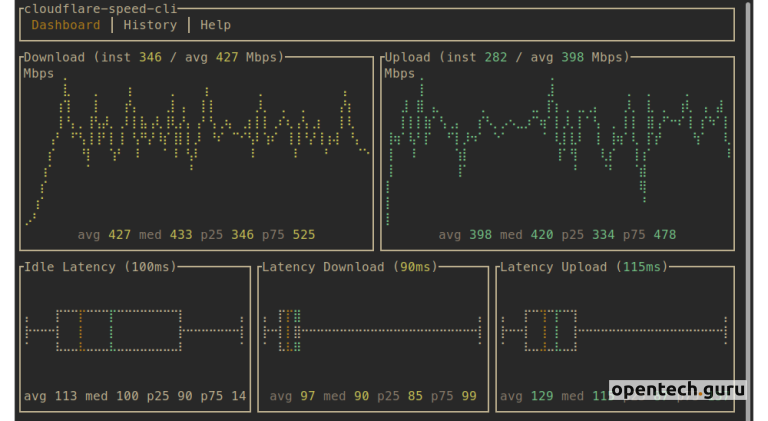Switch to the Dashboard tab
The image size is (768, 421).
(x=66, y=25)
